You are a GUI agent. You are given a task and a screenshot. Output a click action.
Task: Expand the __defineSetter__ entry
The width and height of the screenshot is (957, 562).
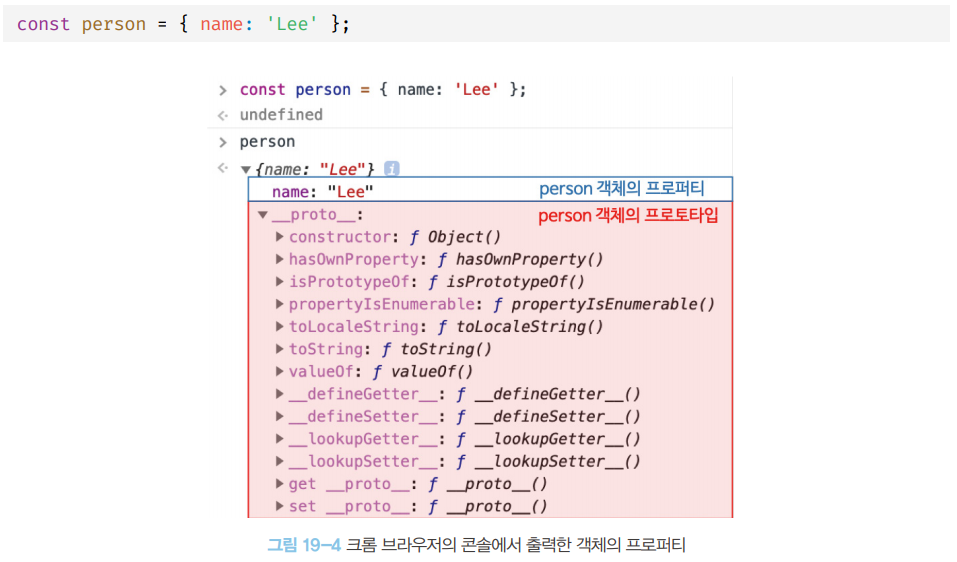coord(280,417)
